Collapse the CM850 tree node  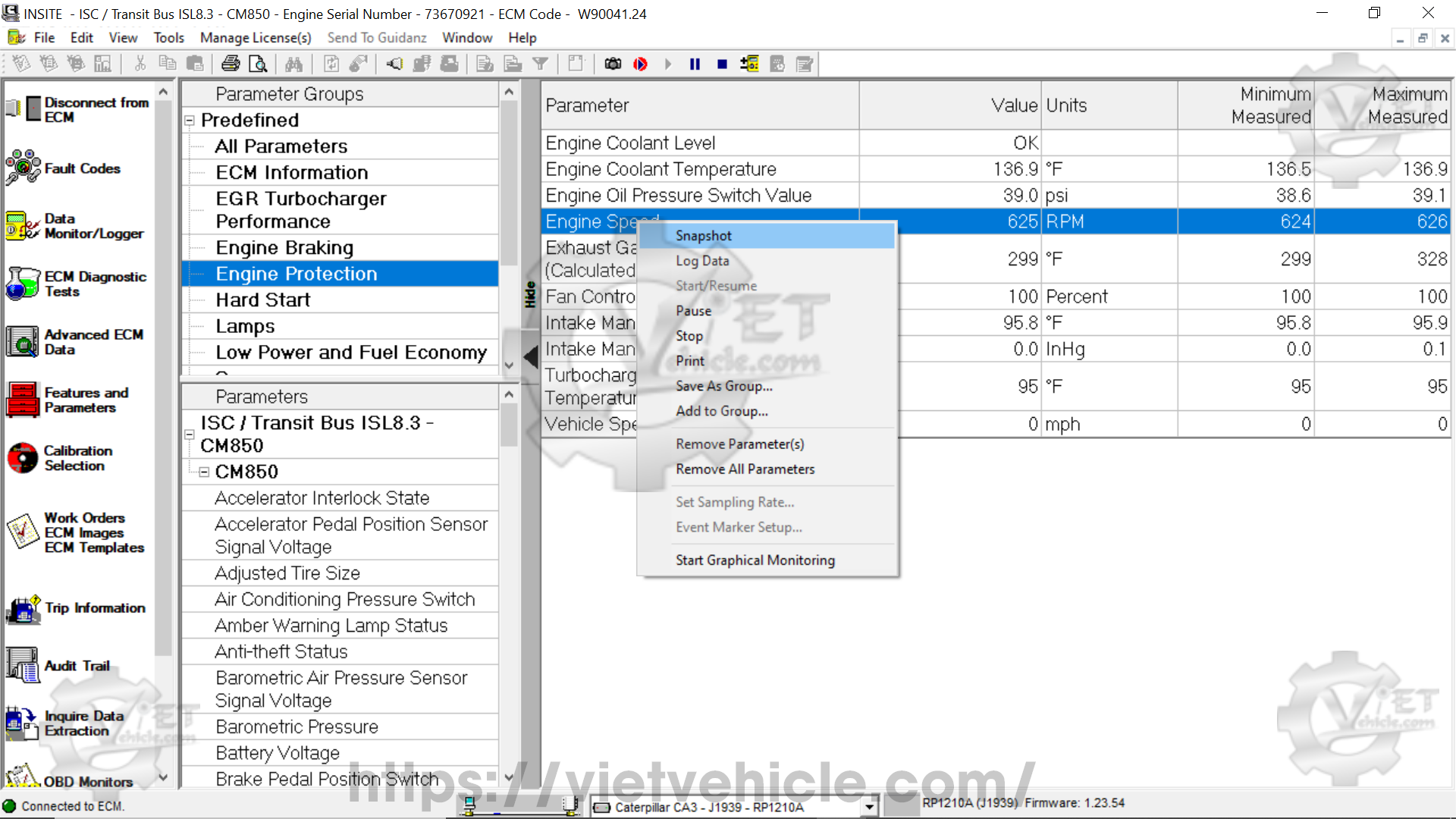(x=204, y=472)
